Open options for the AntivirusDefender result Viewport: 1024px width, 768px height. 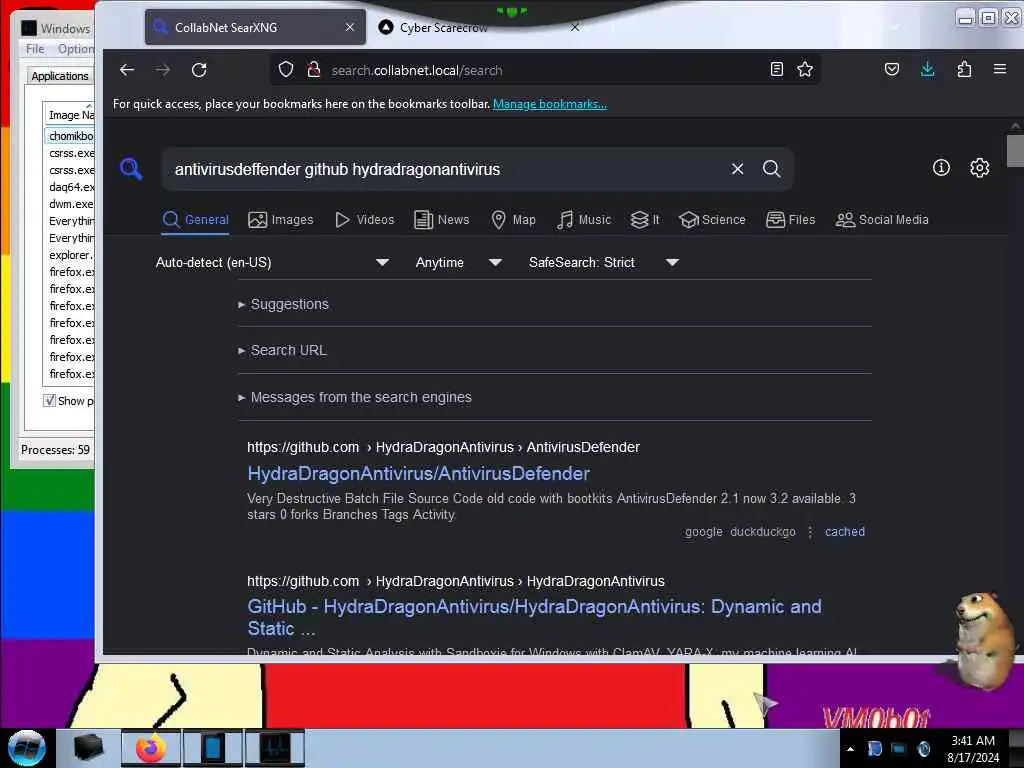click(x=810, y=532)
